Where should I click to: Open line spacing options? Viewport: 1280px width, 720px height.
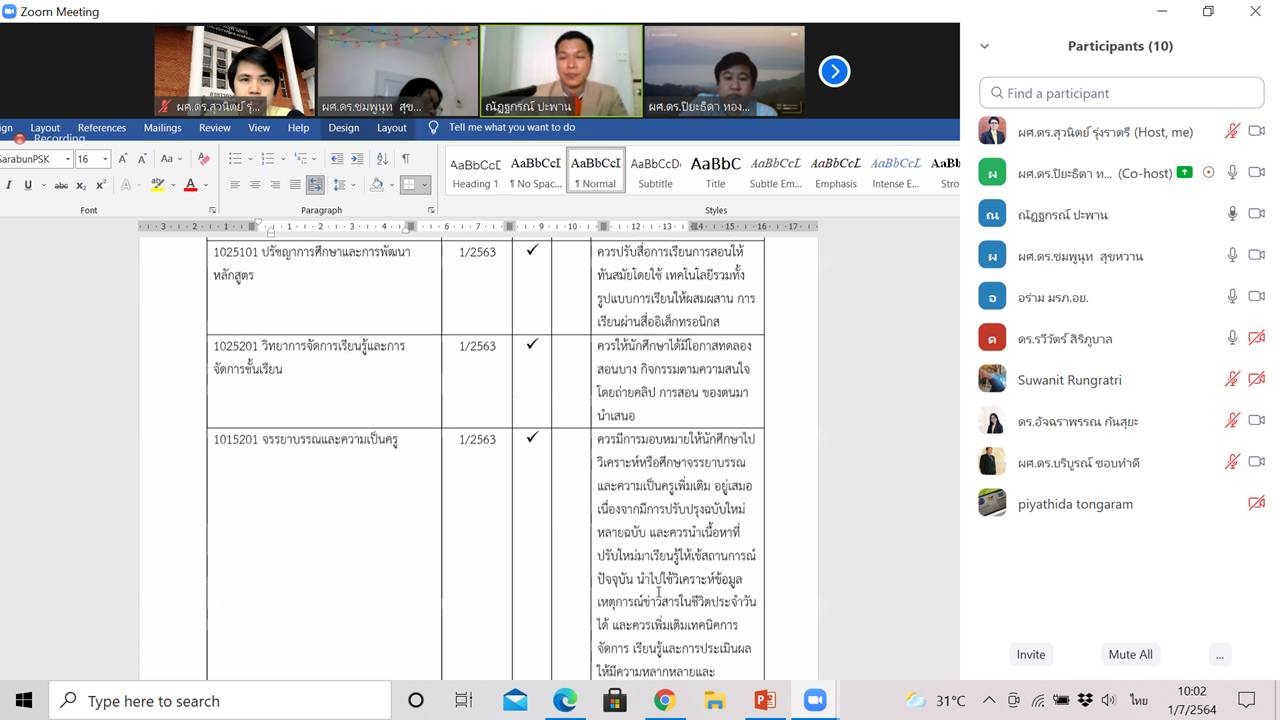(x=340, y=185)
